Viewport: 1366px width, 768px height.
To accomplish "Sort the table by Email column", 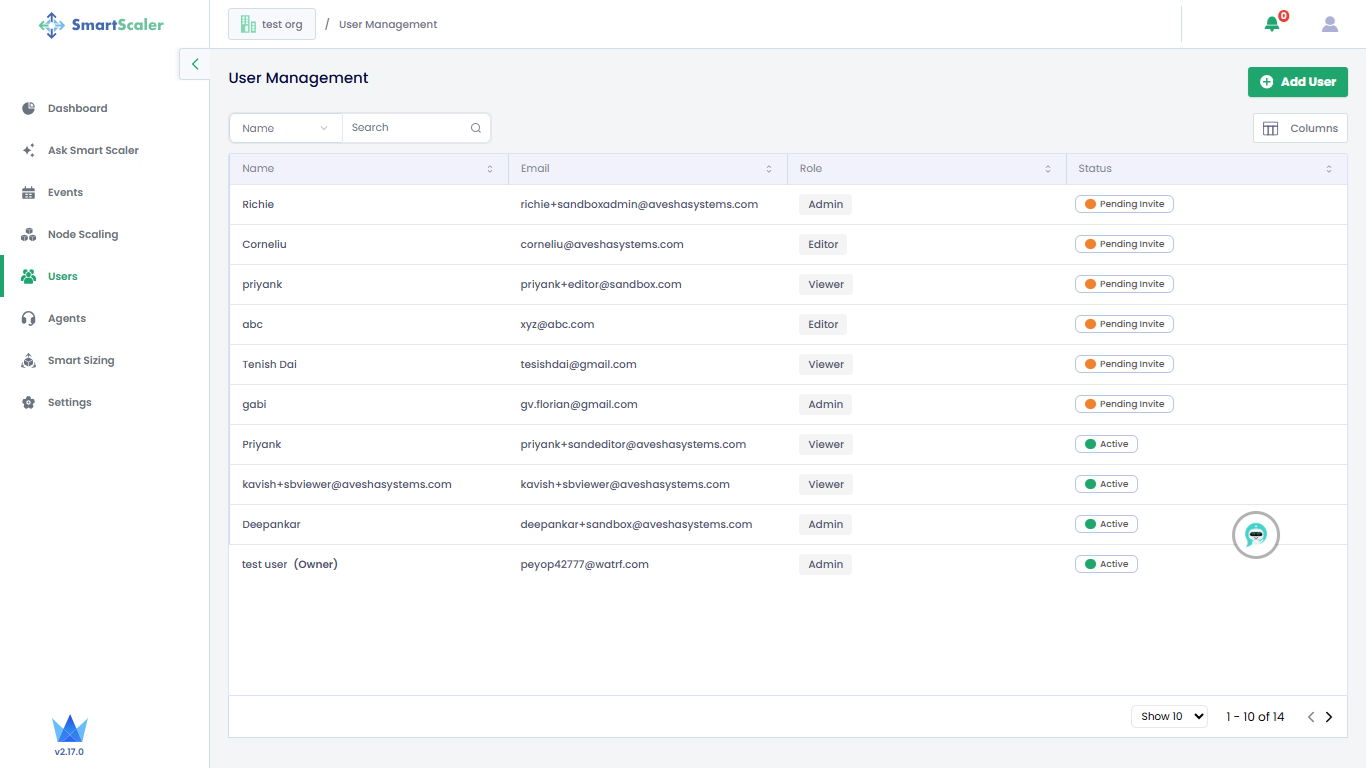I will click(769, 169).
